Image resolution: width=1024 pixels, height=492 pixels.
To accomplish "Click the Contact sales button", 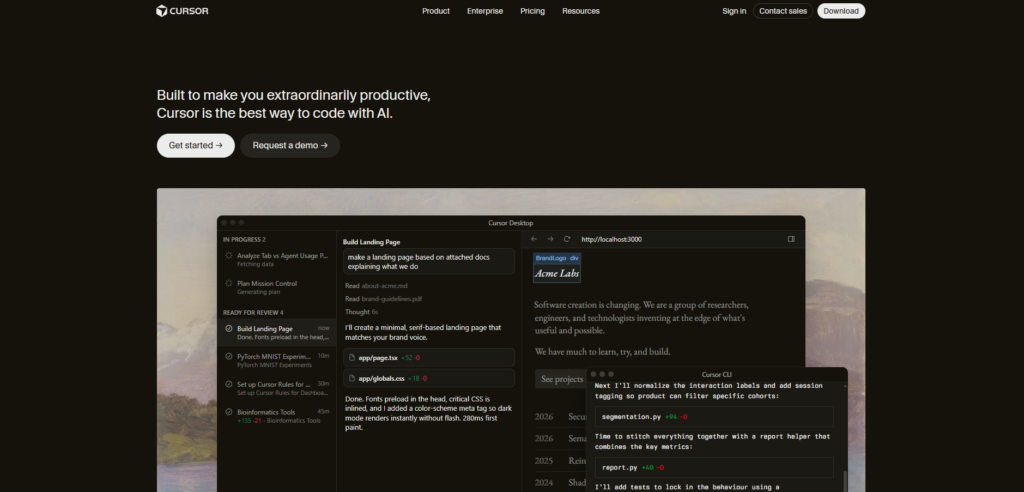I will coord(782,11).
